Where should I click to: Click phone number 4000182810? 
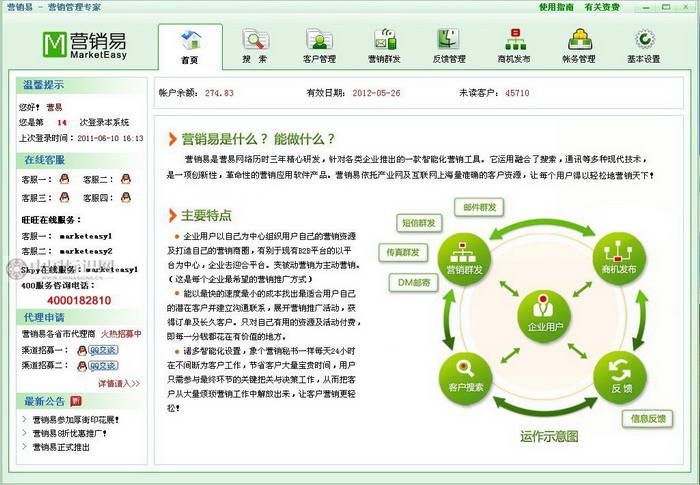79,300
